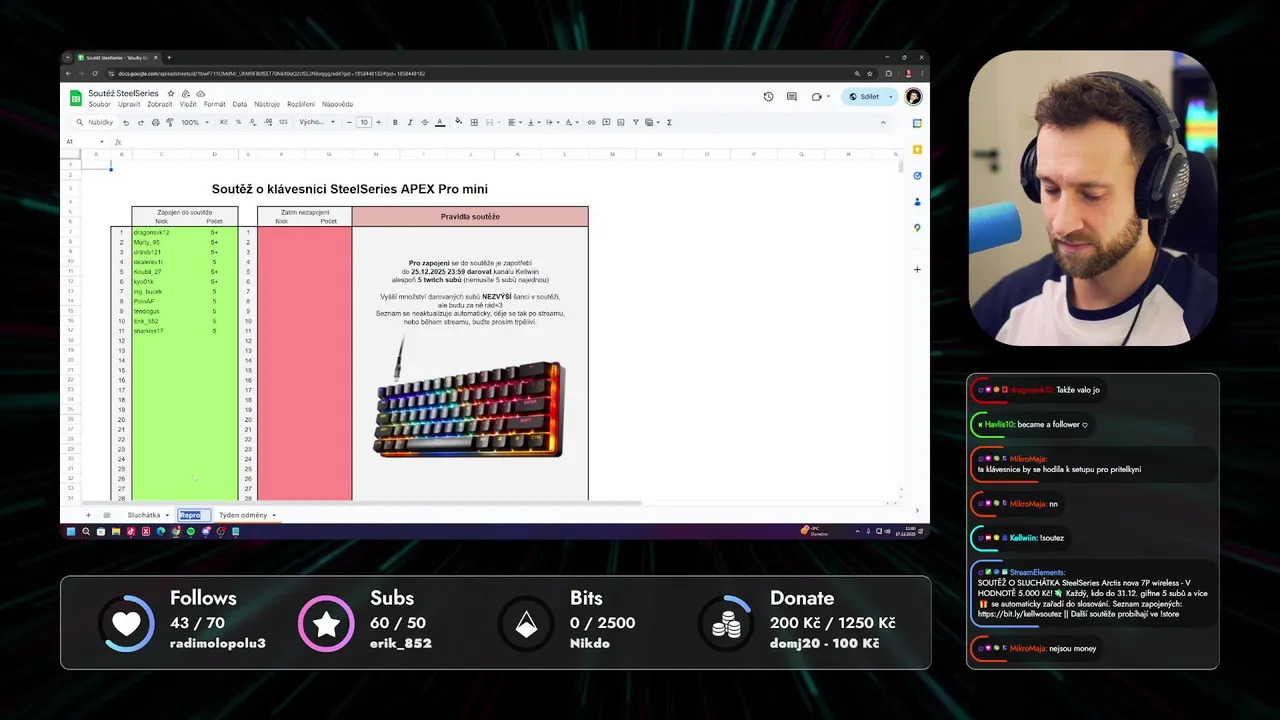Collapse the toolbar with the chevron
This screenshot has height=720, width=1280.
[x=883, y=122]
